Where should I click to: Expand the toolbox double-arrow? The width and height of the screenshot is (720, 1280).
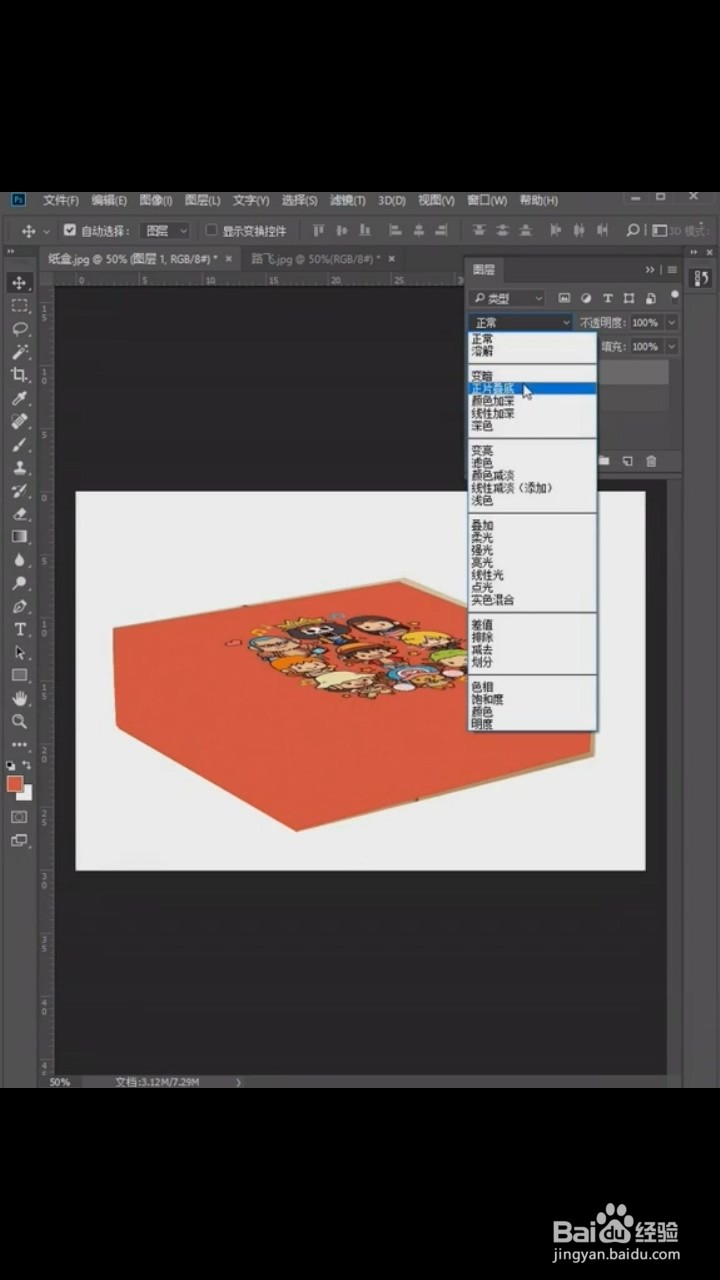[x=11, y=253]
